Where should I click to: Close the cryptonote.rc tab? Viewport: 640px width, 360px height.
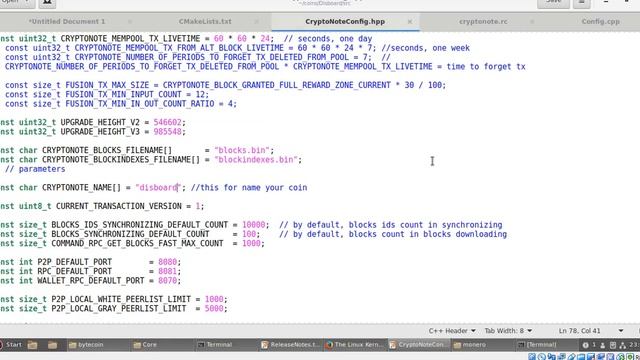pos(532,22)
